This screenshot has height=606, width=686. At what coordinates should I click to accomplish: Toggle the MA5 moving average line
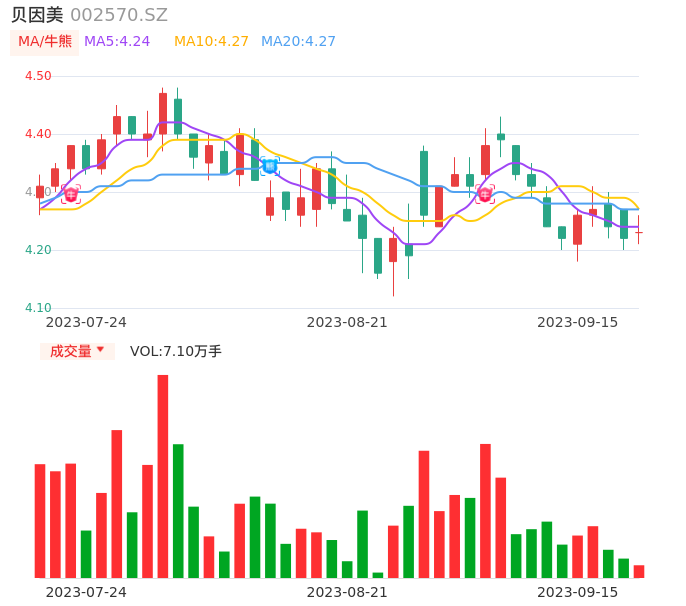pyautogui.click(x=117, y=42)
